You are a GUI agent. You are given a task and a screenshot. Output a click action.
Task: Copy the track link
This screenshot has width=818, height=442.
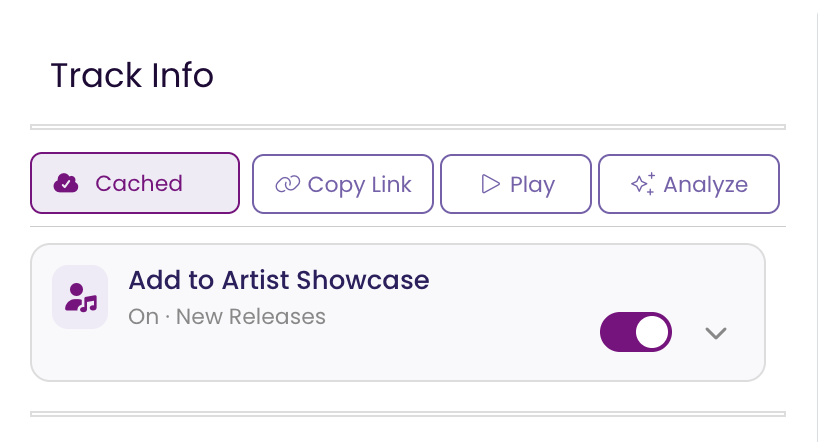343,184
